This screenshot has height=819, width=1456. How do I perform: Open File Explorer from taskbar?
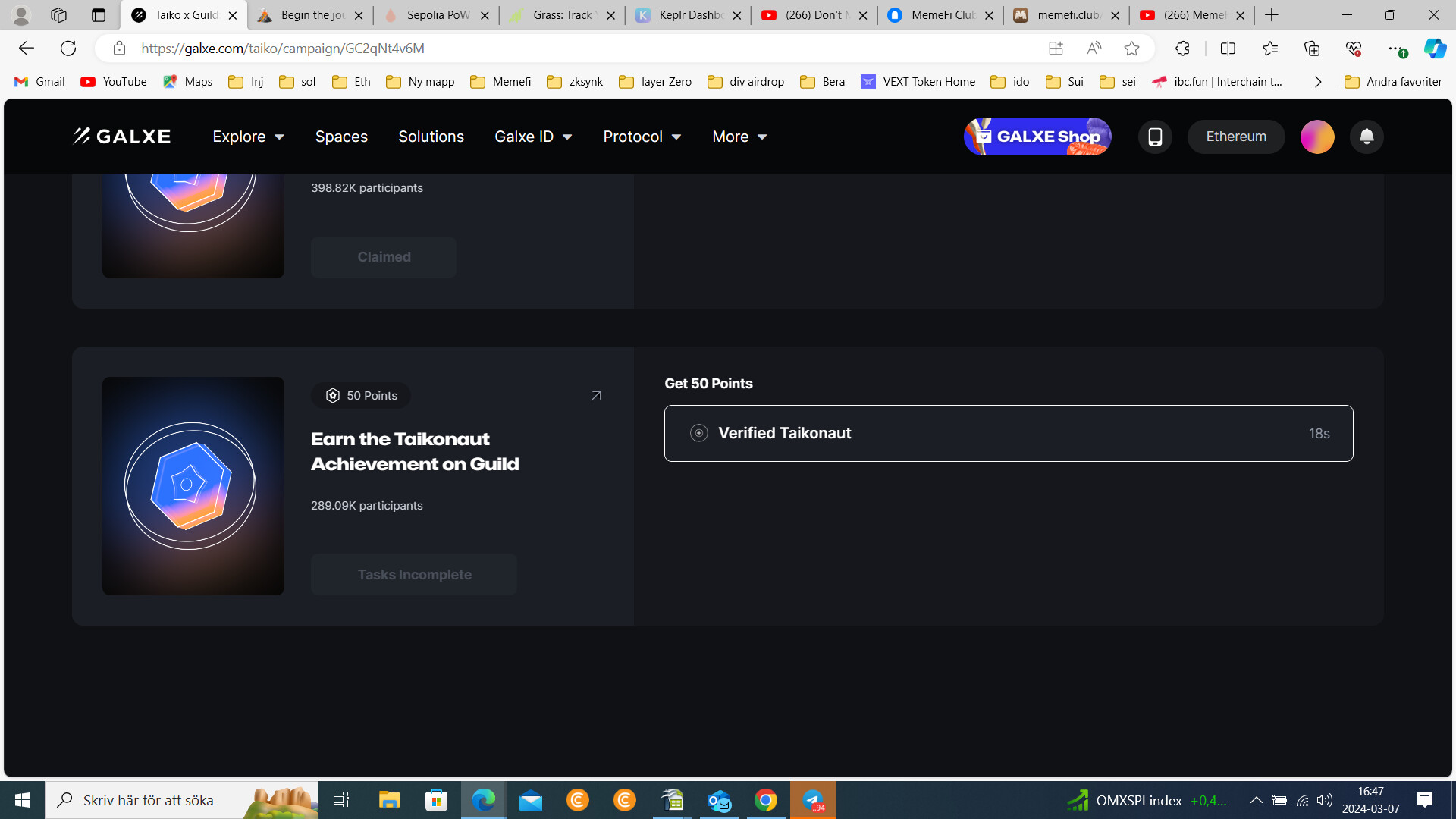click(390, 800)
